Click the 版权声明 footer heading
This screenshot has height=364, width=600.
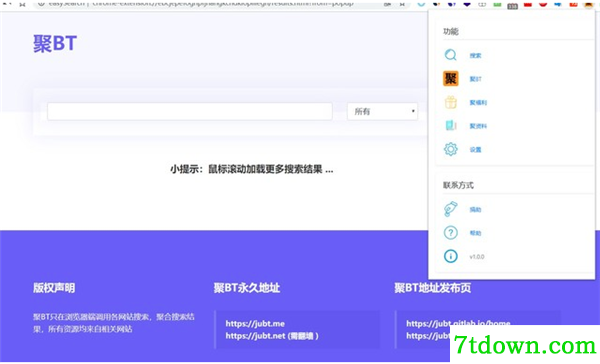pyautogui.click(x=54, y=288)
